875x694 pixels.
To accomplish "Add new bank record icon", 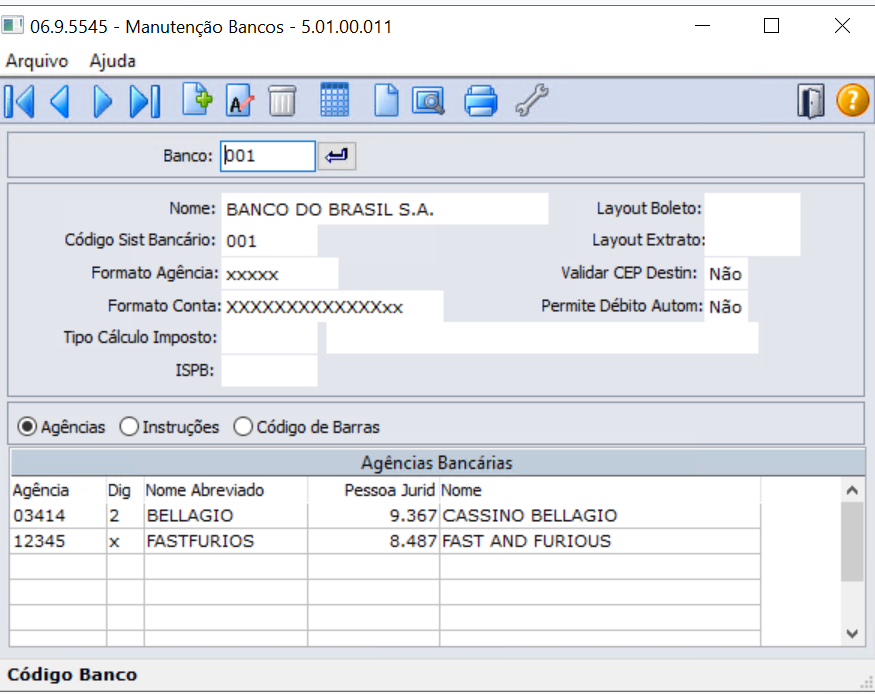I will [198, 100].
